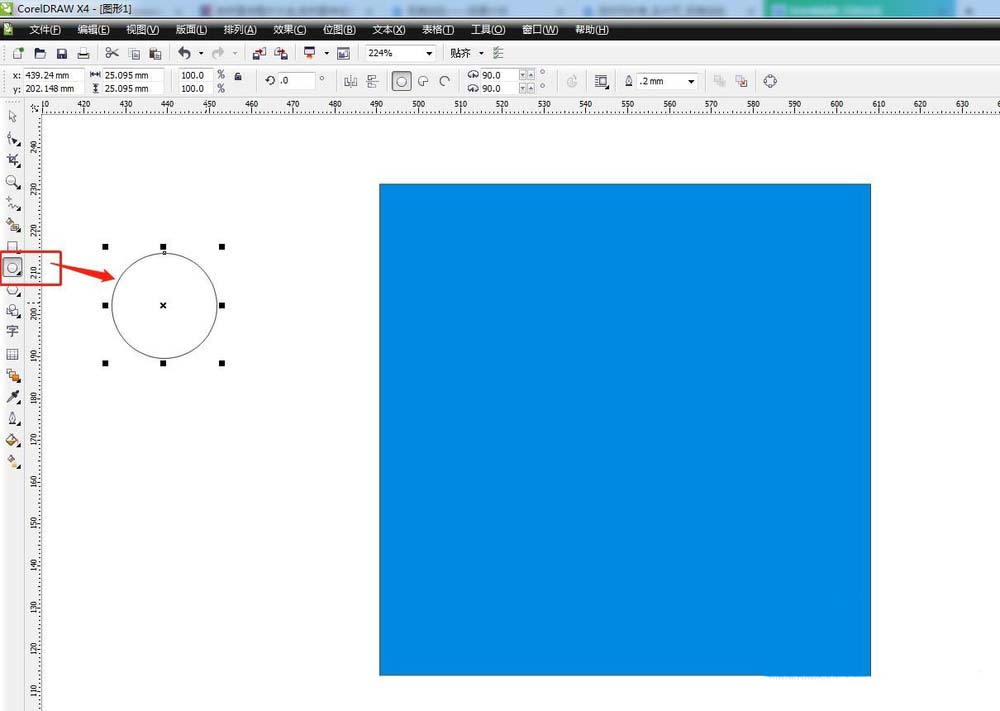
Task: Switch the ellipse to pie mode
Action: [423, 81]
